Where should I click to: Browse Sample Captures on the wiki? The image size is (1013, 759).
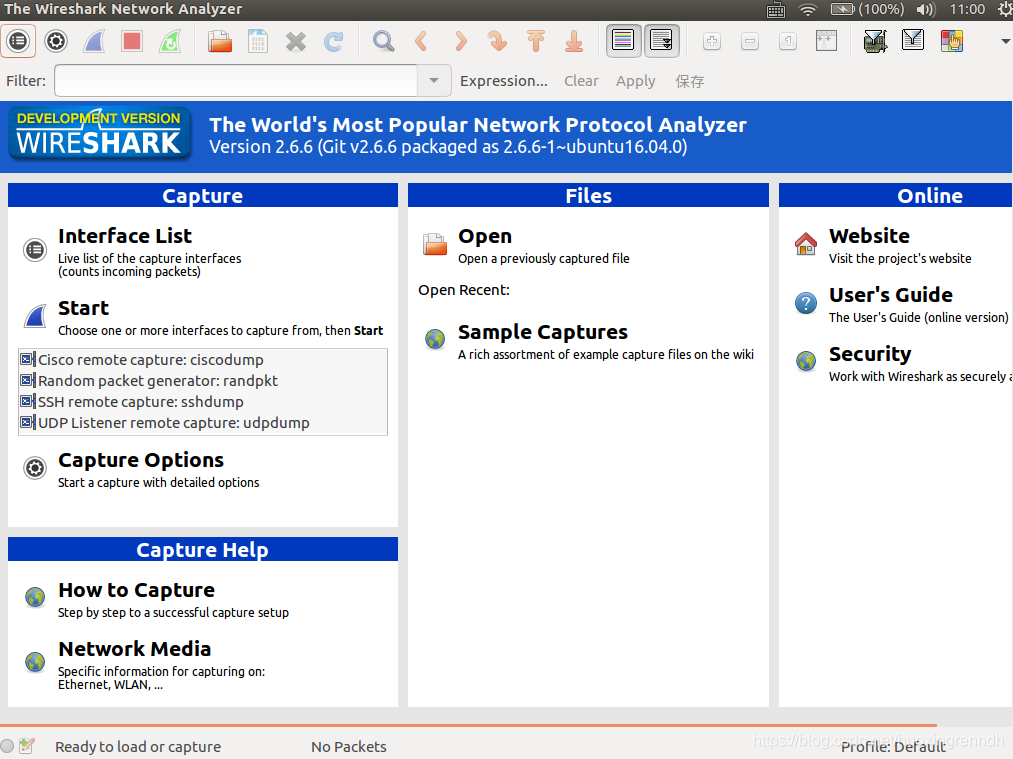coord(543,332)
